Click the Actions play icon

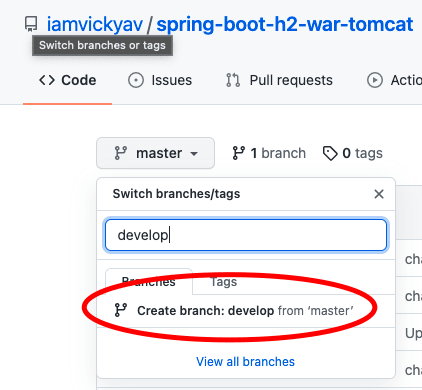point(375,80)
